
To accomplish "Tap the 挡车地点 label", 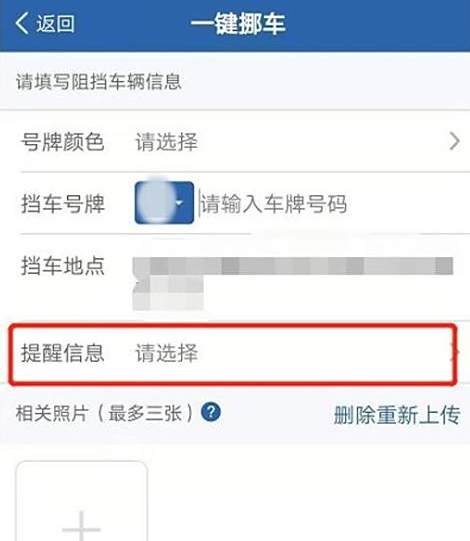I will [63, 266].
